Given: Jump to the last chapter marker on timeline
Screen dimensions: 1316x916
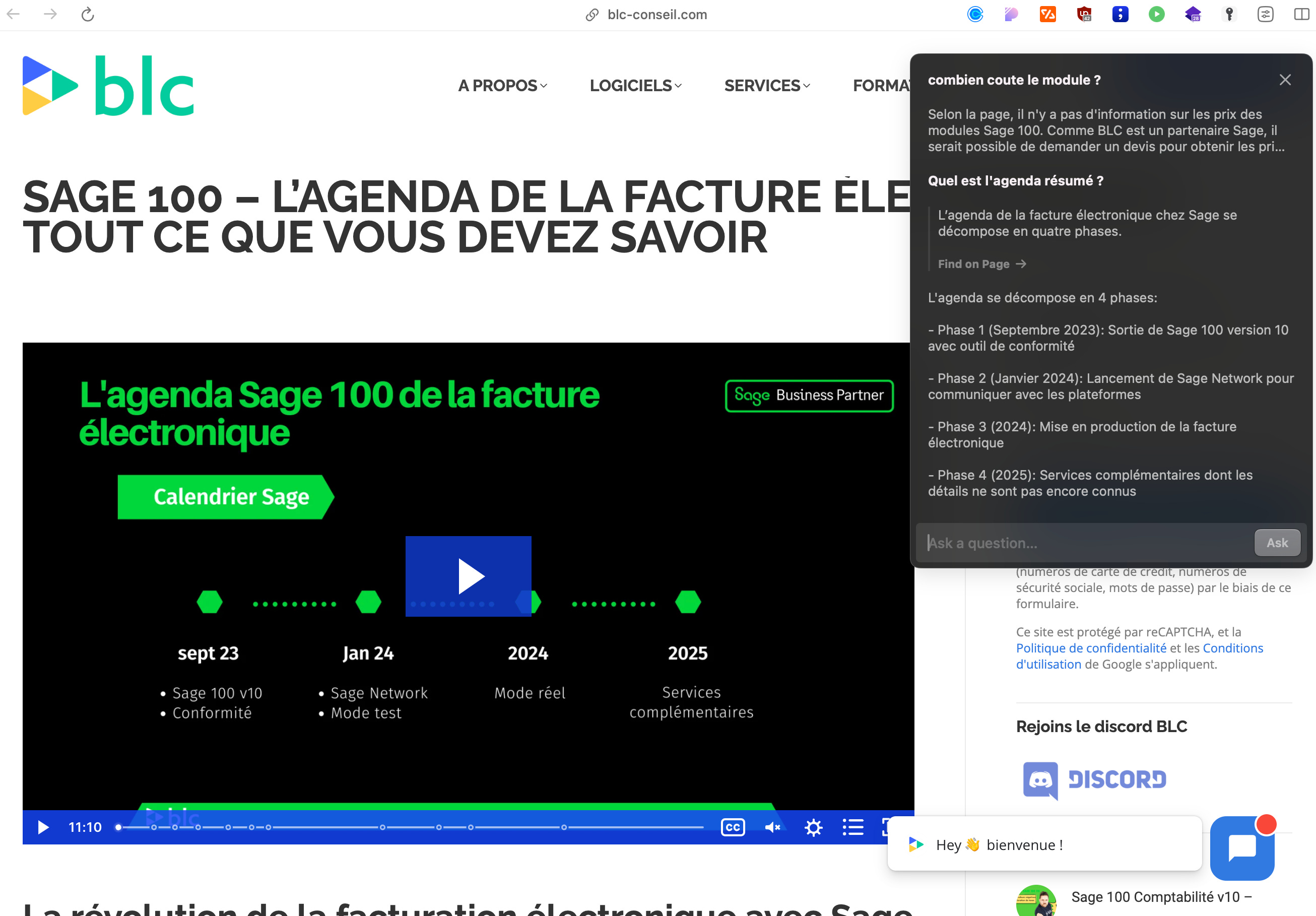Looking at the screenshot, I should [564, 827].
